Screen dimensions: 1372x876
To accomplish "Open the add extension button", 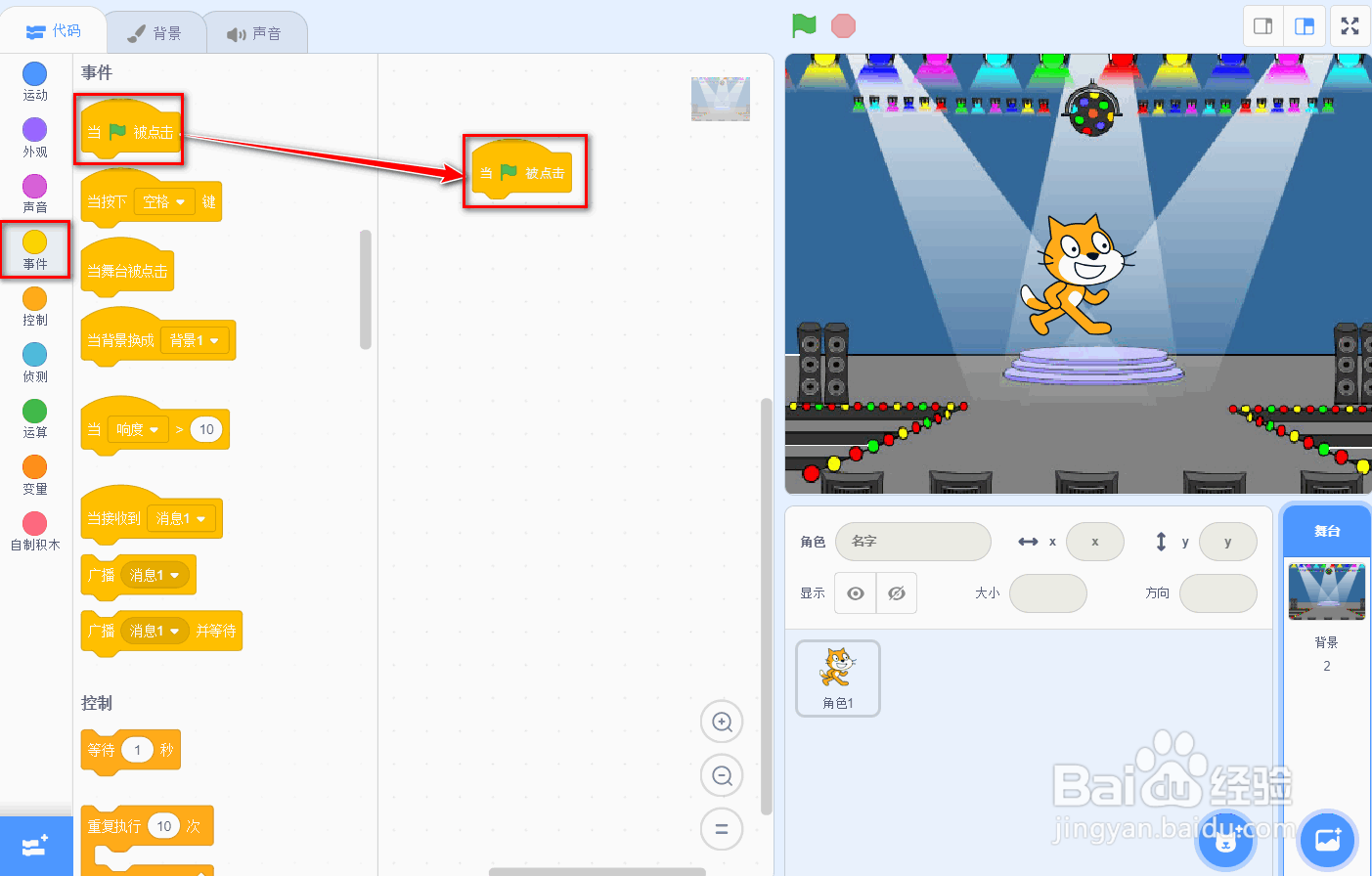I will coord(36,846).
